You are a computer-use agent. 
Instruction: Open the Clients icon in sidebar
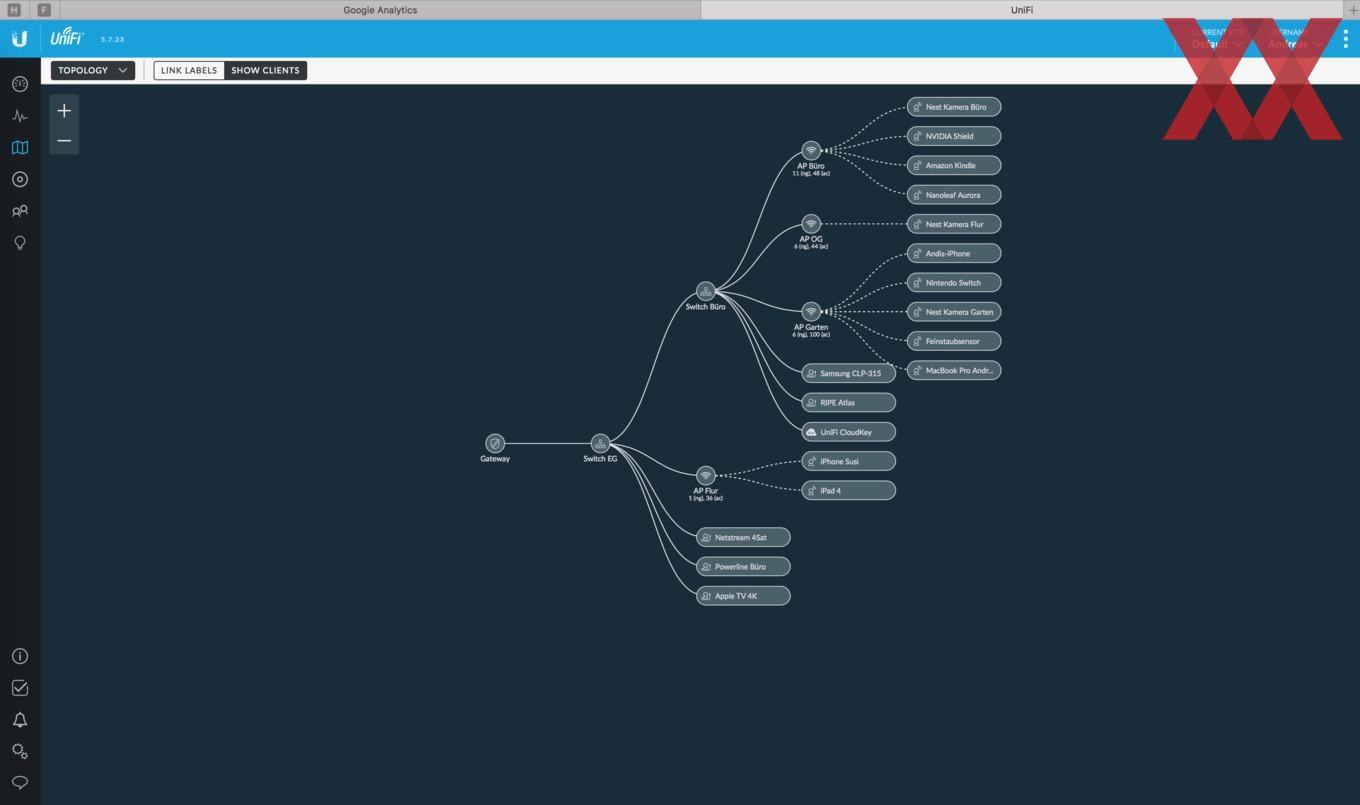19,211
